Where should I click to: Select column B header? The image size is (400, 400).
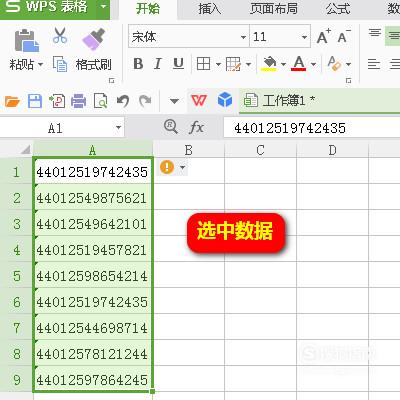click(189, 150)
